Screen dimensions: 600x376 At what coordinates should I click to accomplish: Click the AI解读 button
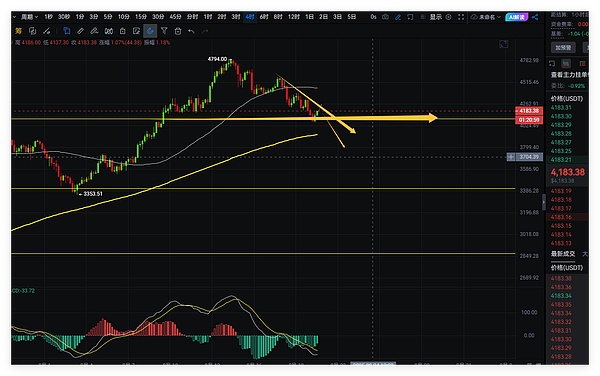tap(517, 17)
